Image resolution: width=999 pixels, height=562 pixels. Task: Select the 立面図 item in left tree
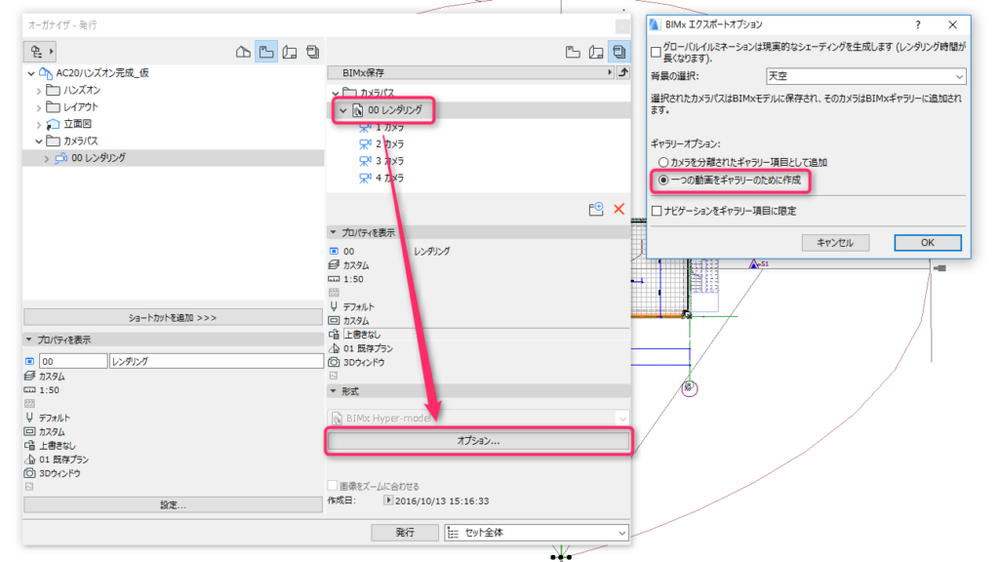click(77, 124)
